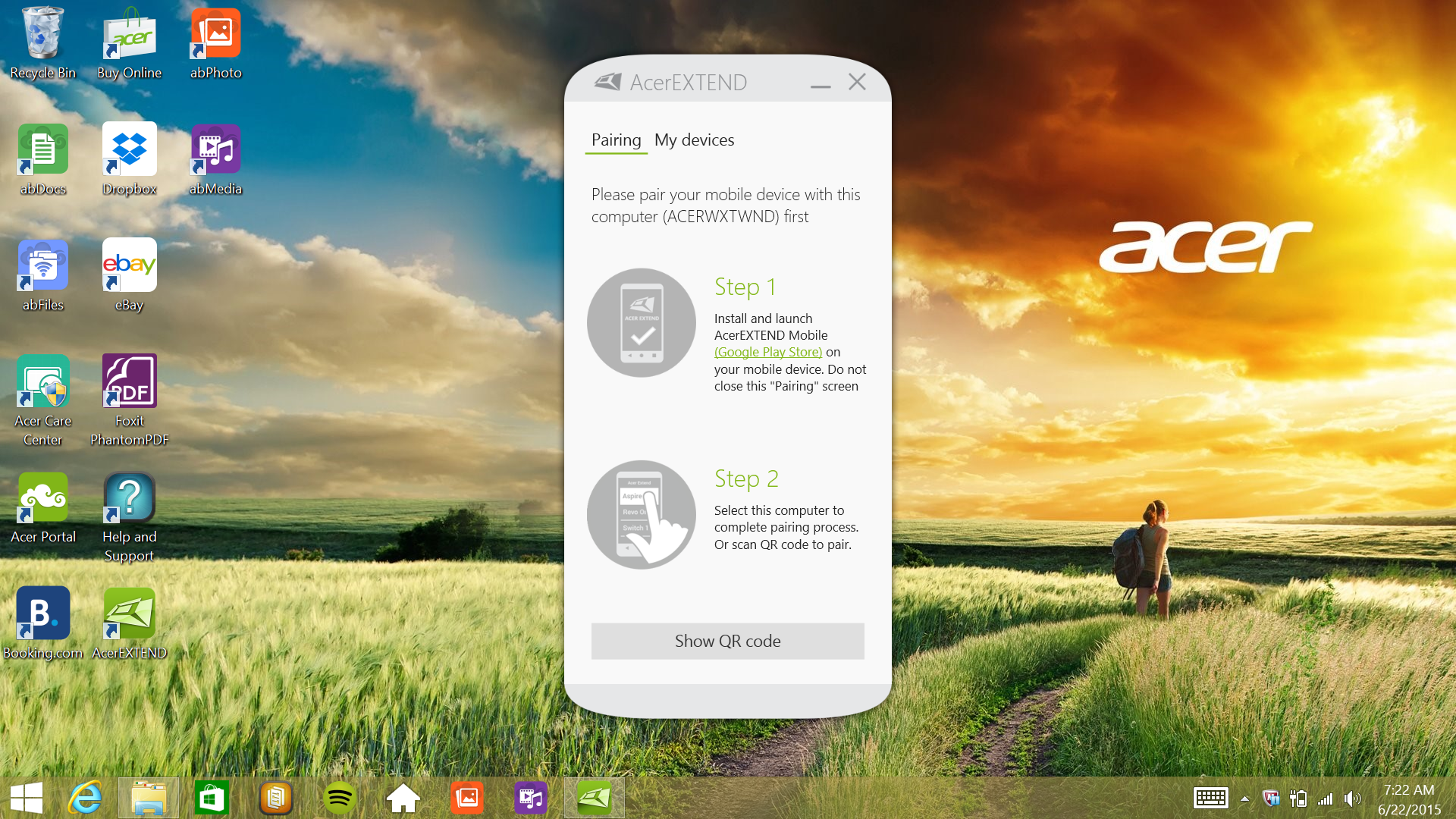This screenshot has height=819, width=1456.
Task: Click the Windows Start button
Action: (x=27, y=799)
